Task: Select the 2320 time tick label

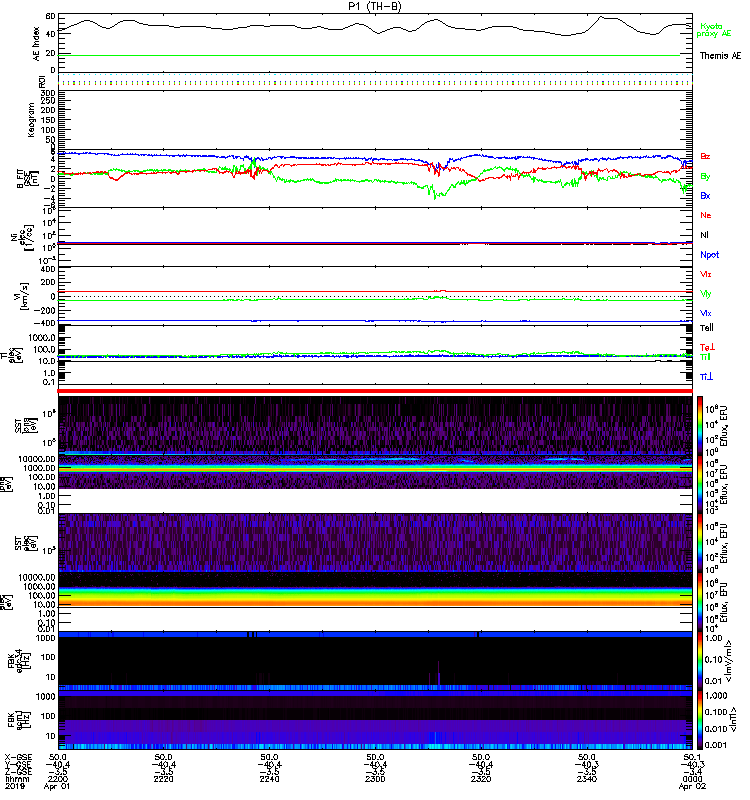Action: [481, 779]
